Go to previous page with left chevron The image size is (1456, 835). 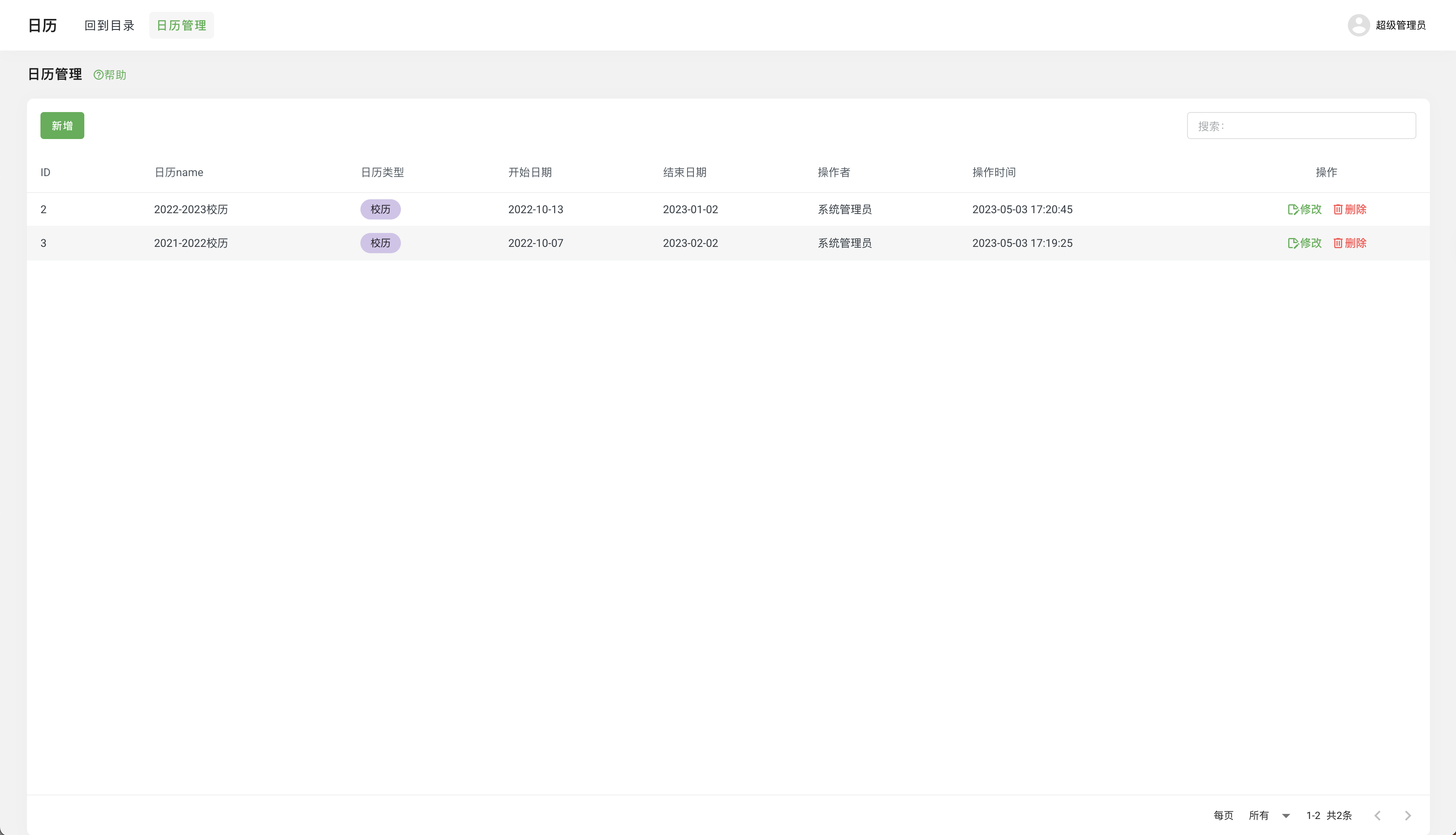(1378, 815)
